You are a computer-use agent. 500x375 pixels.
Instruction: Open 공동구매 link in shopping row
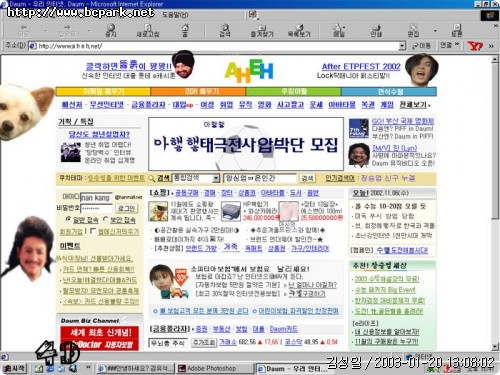[x=187, y=193]
